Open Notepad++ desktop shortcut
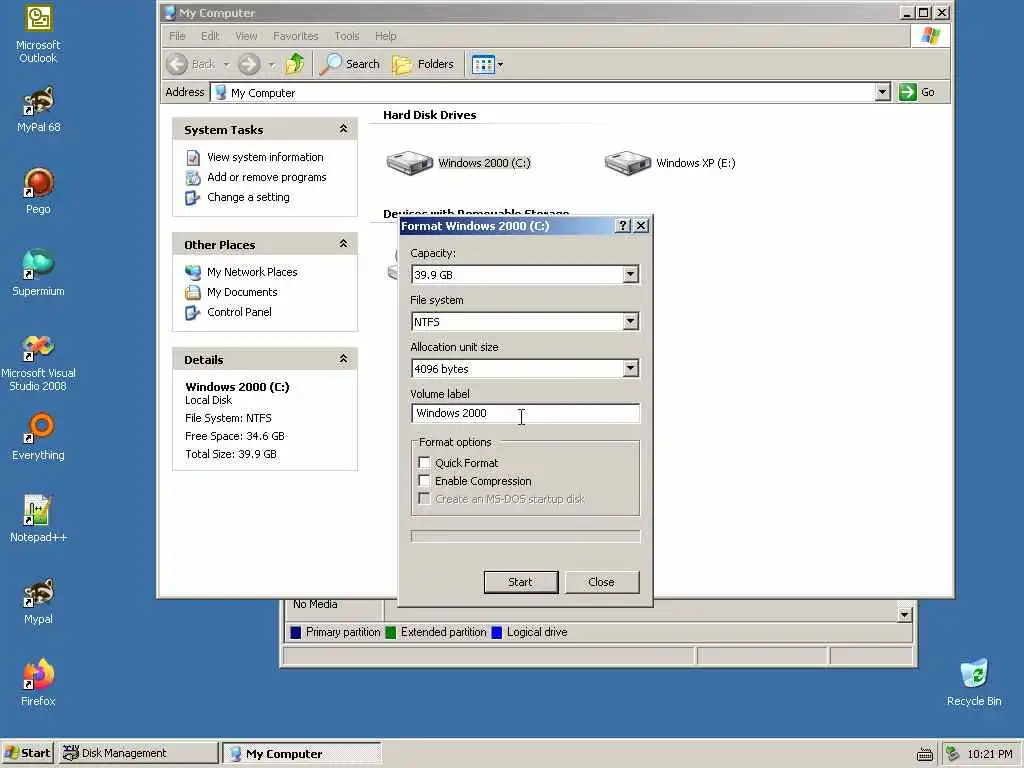1024x768 pixels. coord(38,520)
